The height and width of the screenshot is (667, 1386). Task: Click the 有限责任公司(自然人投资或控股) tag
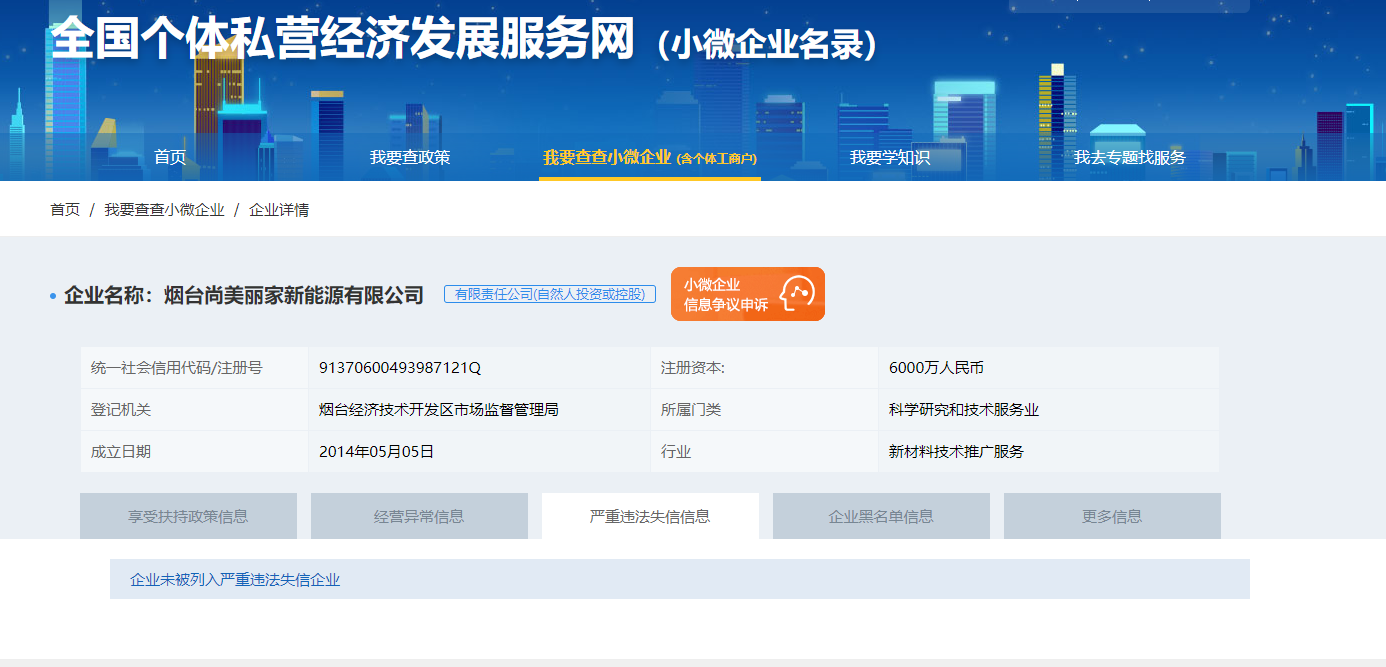pyautogui.click(x=550, y=294)
